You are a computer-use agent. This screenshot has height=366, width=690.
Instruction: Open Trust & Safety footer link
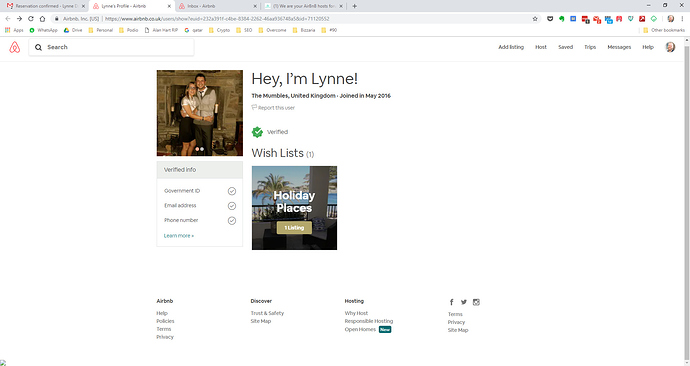click(x=267, y=313)
